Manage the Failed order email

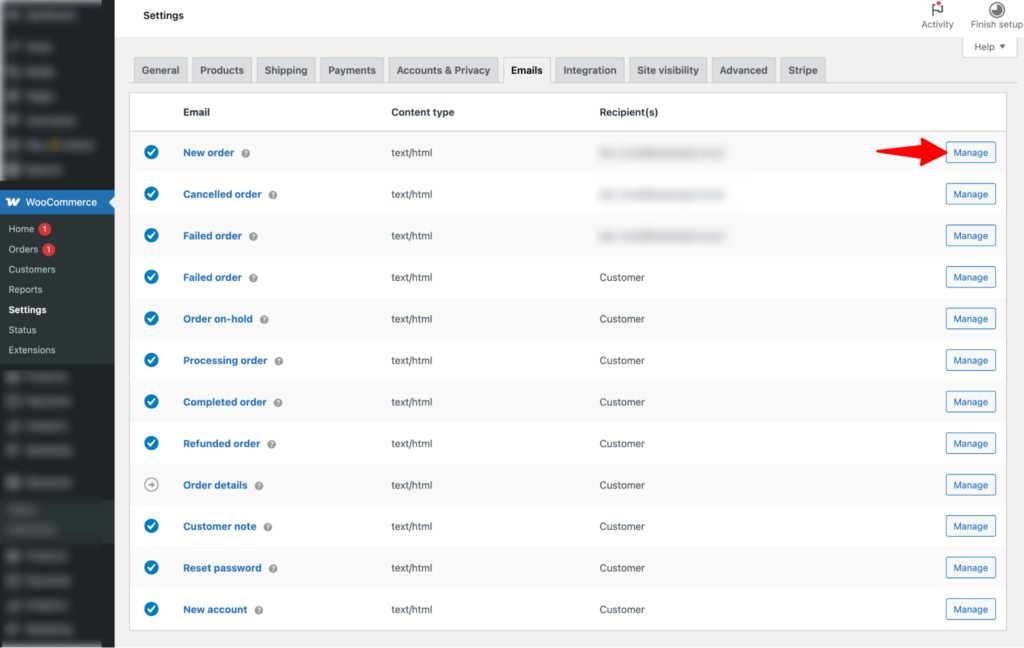click(x=970, y=235)
